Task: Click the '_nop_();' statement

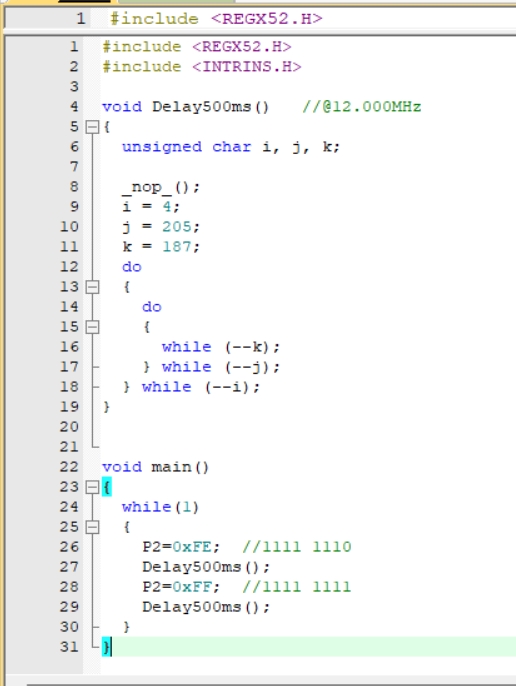Action: click(x=161, y=187)
